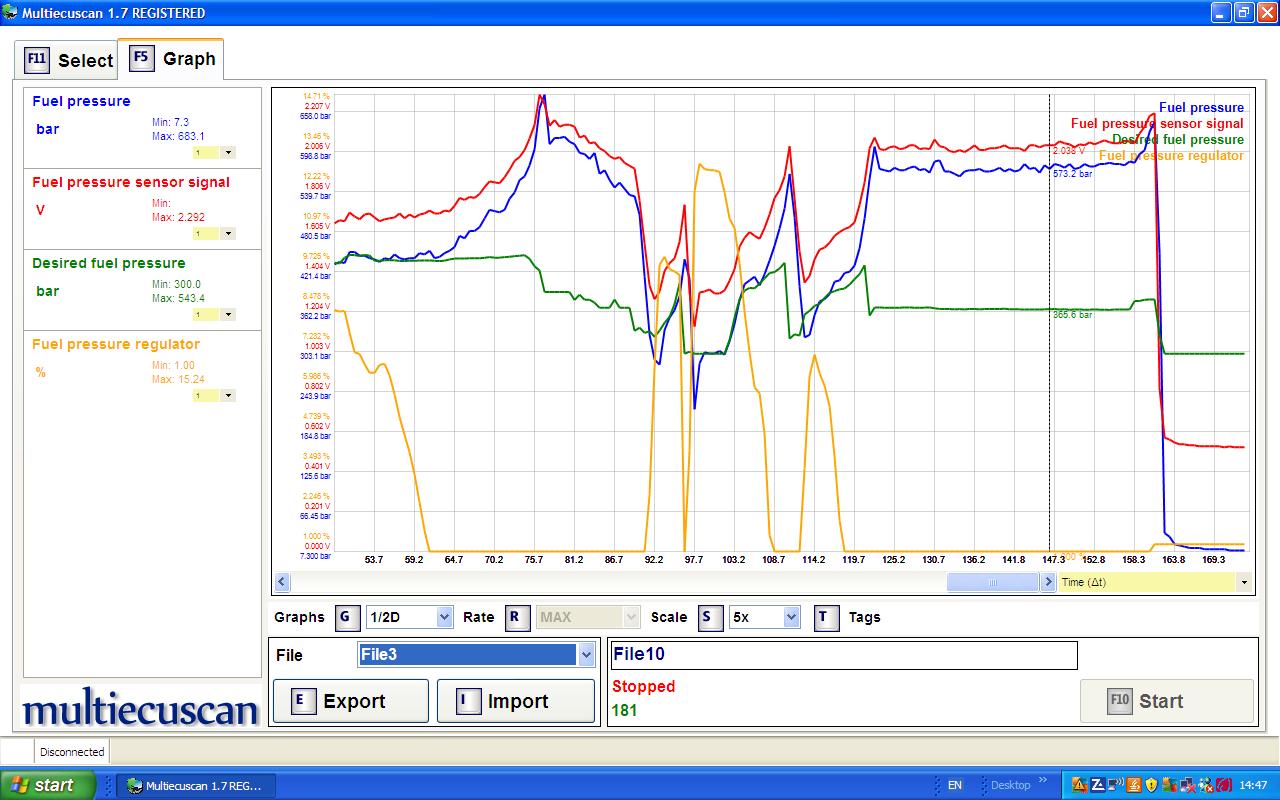The image size is (1280, 800).
Task: Click the Export button
Action: tap(350, 701)
